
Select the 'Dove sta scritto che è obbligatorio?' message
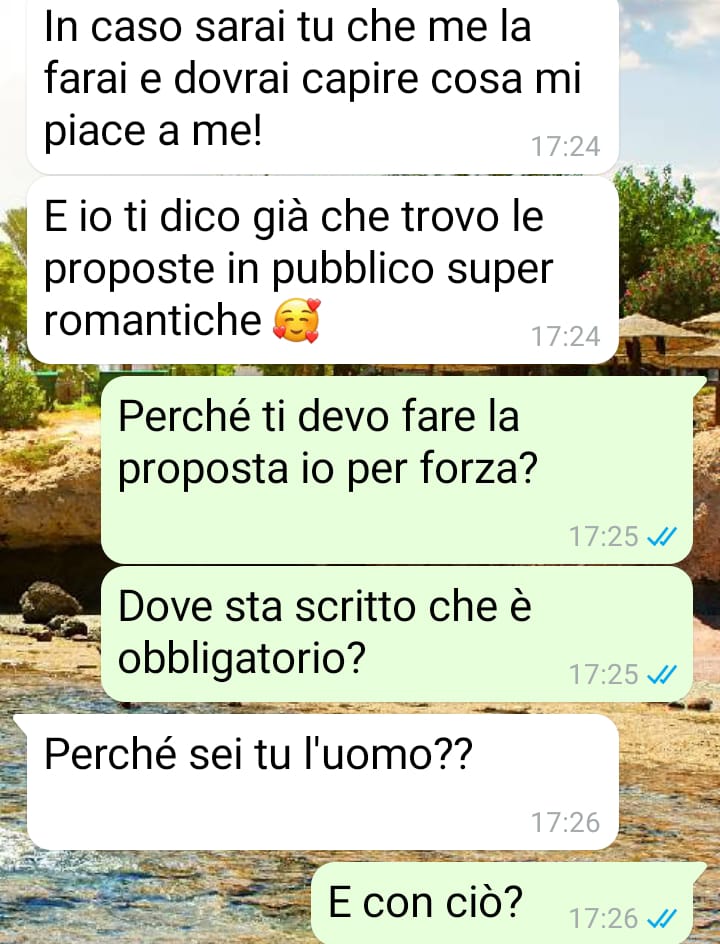point(397,634)
